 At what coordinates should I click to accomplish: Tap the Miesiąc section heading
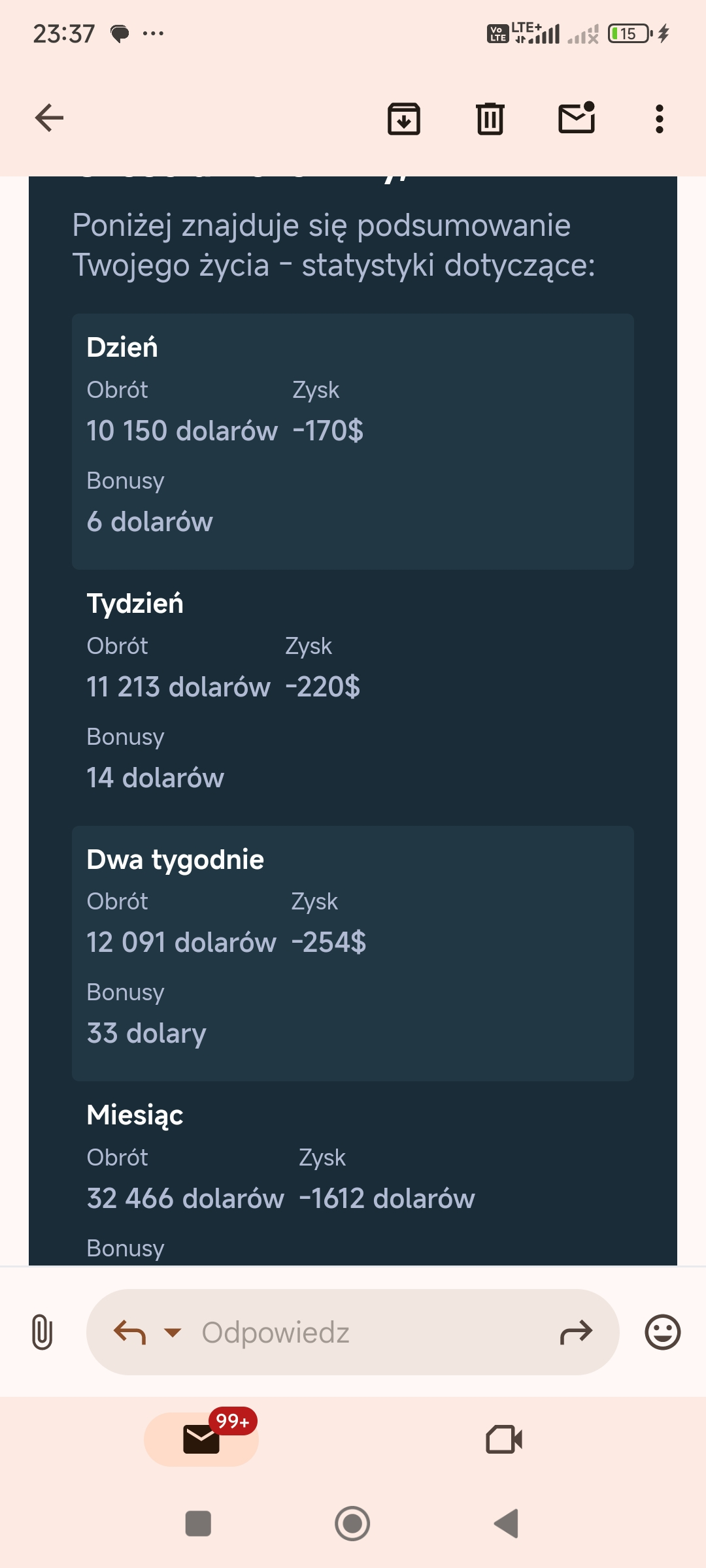tap(135, 1115)
